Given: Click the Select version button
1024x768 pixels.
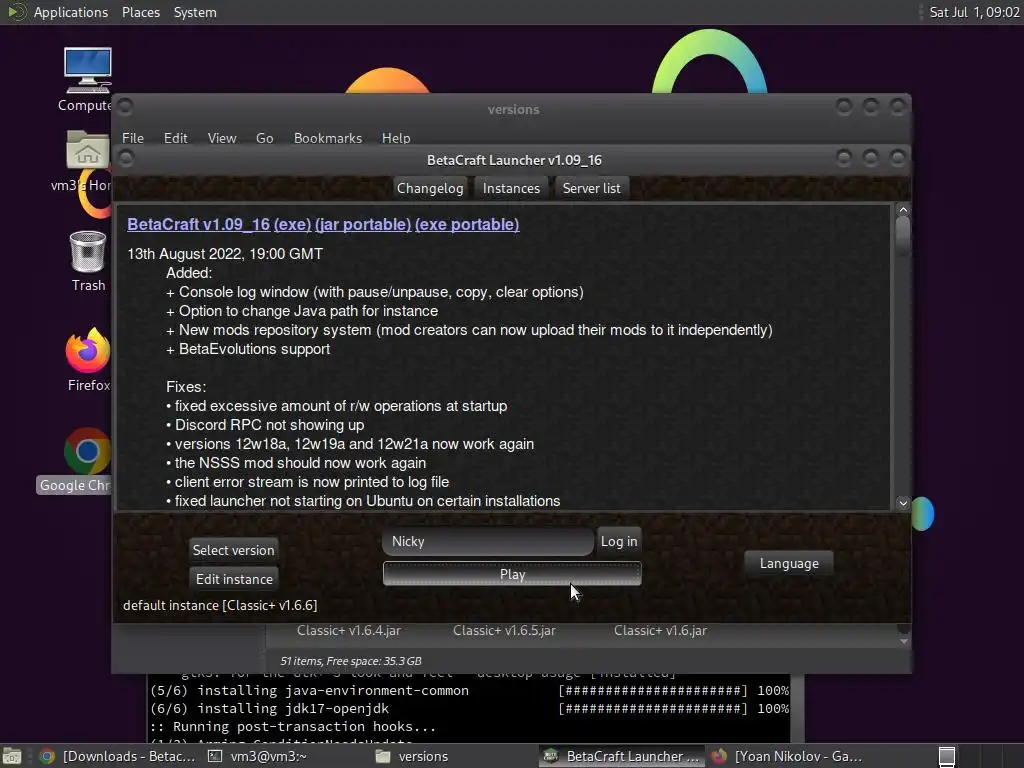Looking at the screenshot, I should [233, 550].
